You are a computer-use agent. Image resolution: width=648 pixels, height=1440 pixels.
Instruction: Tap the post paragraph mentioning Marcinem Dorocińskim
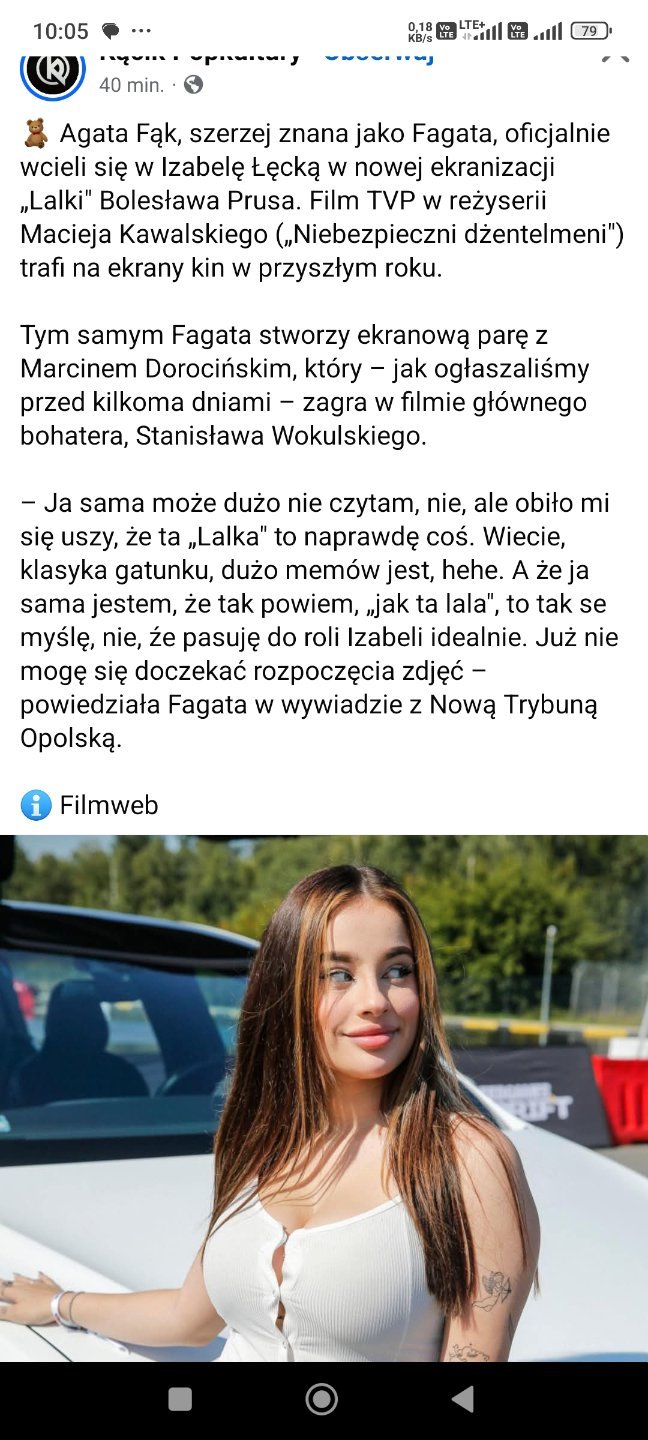(305, 385)
